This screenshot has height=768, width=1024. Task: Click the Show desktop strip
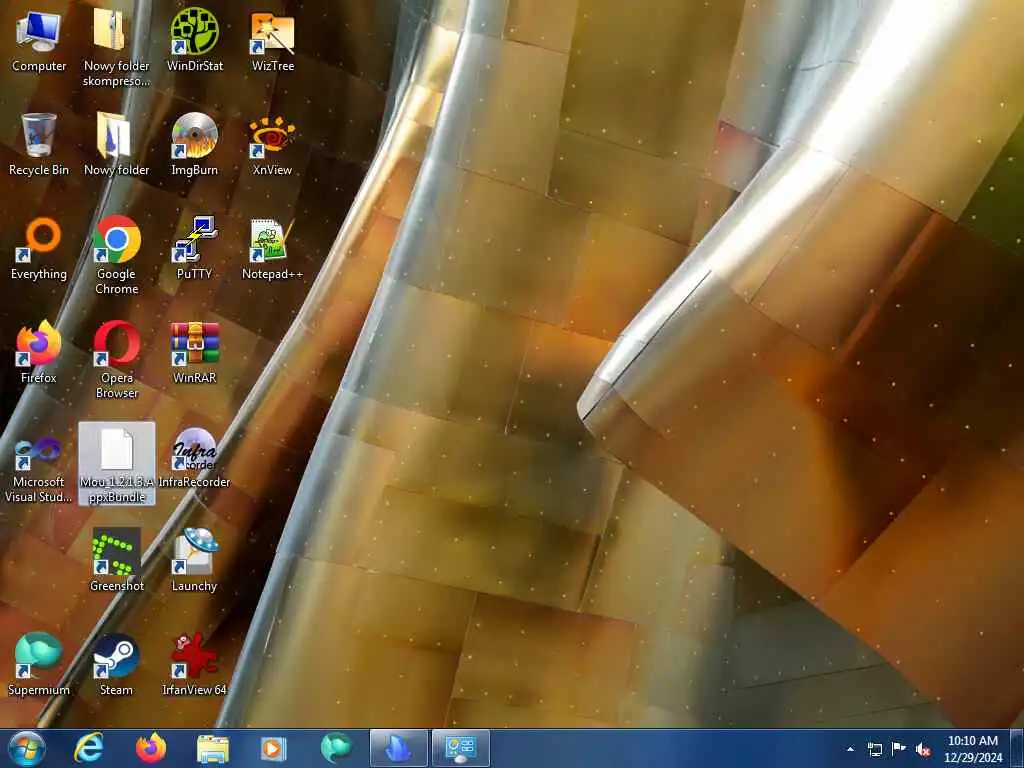pyautogui.click(x=1017, y=748)
